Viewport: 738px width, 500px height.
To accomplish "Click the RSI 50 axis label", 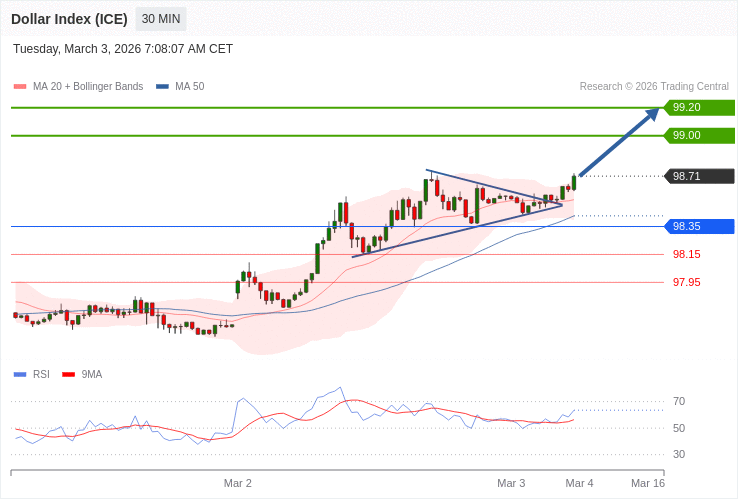I will 679,428.
